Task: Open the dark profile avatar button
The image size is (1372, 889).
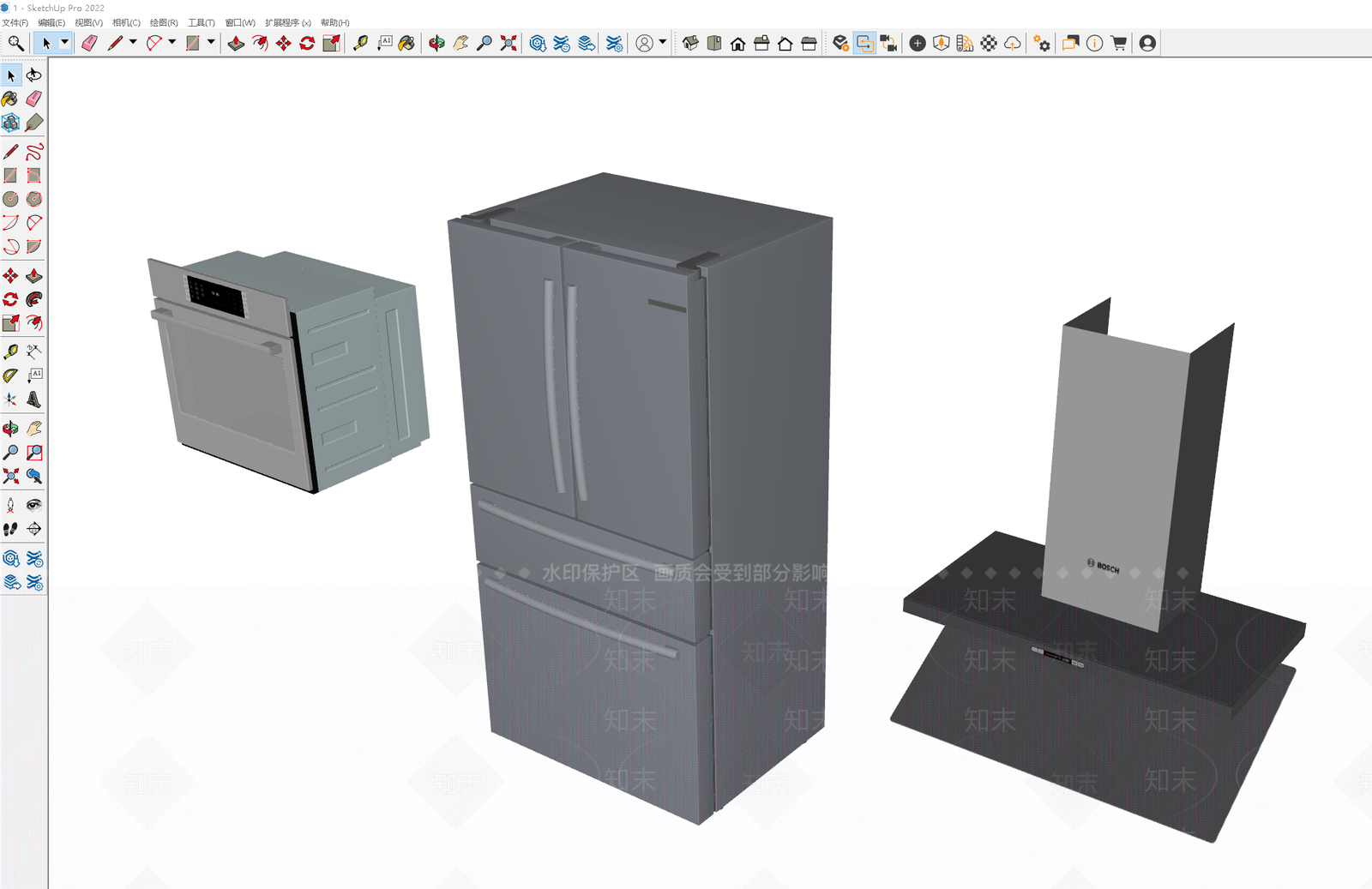Action: [x=1147, y=43]
